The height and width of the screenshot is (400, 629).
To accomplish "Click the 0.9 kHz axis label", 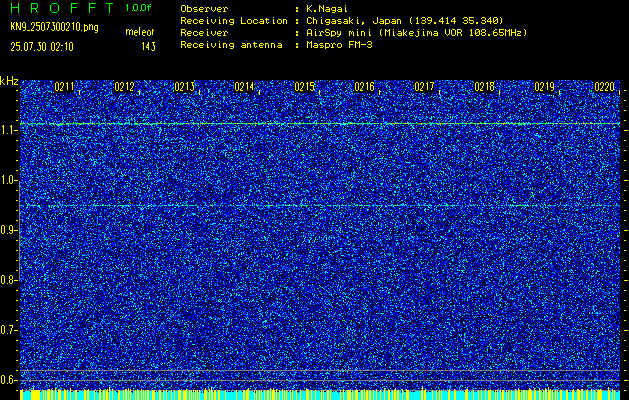I will (8, 230).
